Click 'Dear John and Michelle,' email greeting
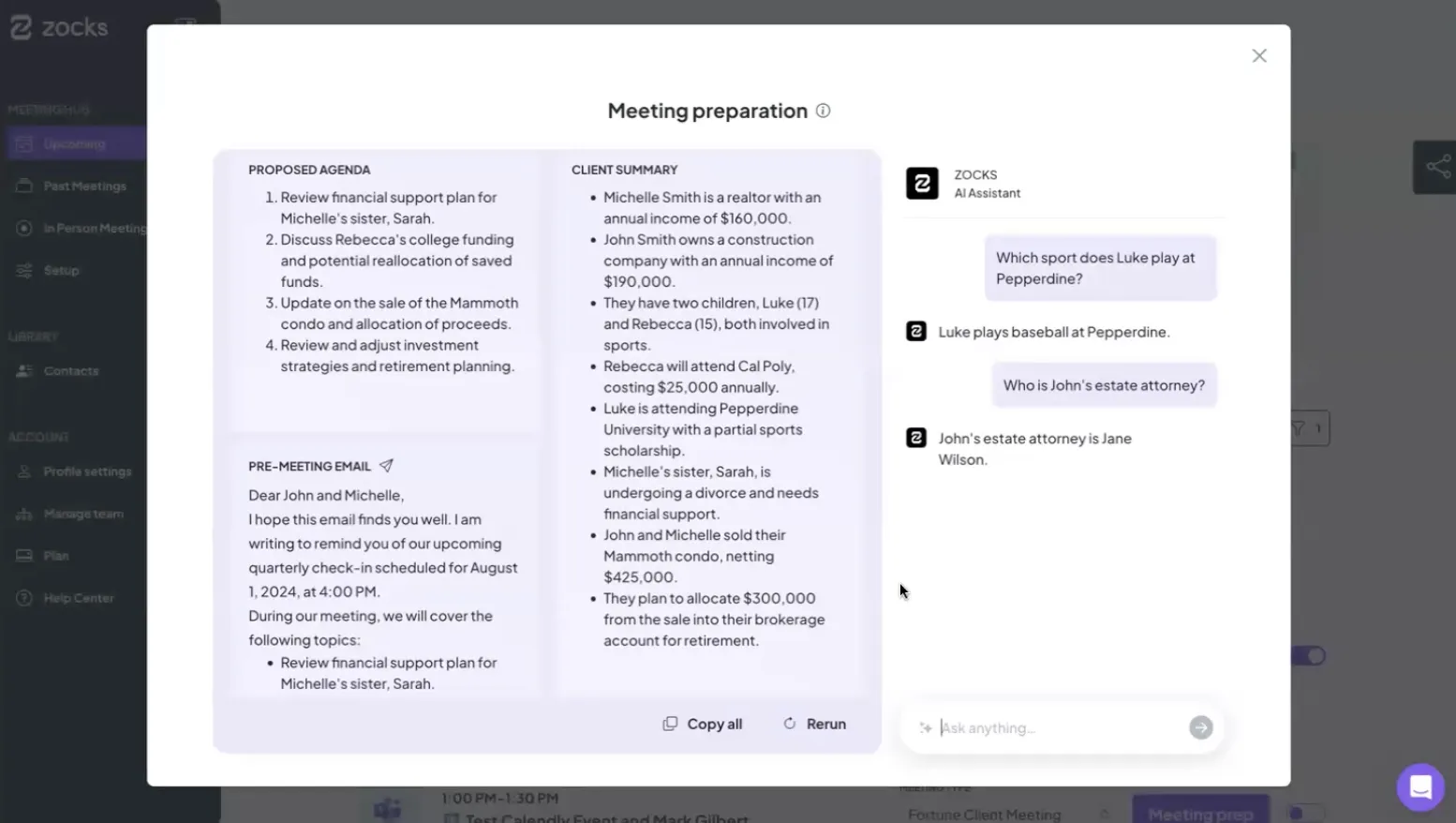 click(326, 495)
